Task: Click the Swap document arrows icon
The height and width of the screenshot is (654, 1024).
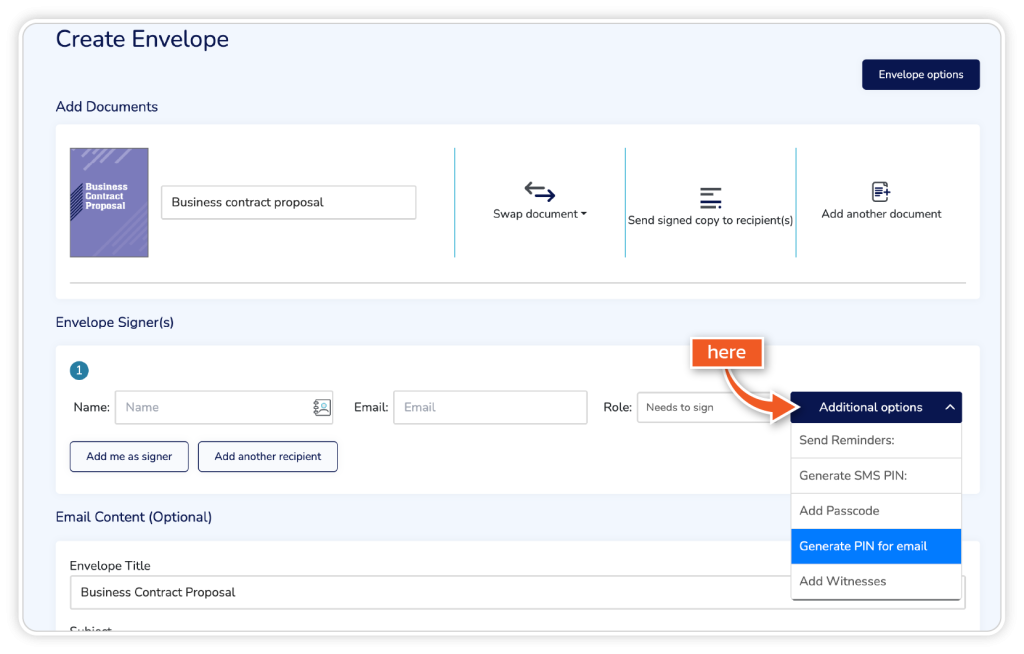Action: point(540,192)
